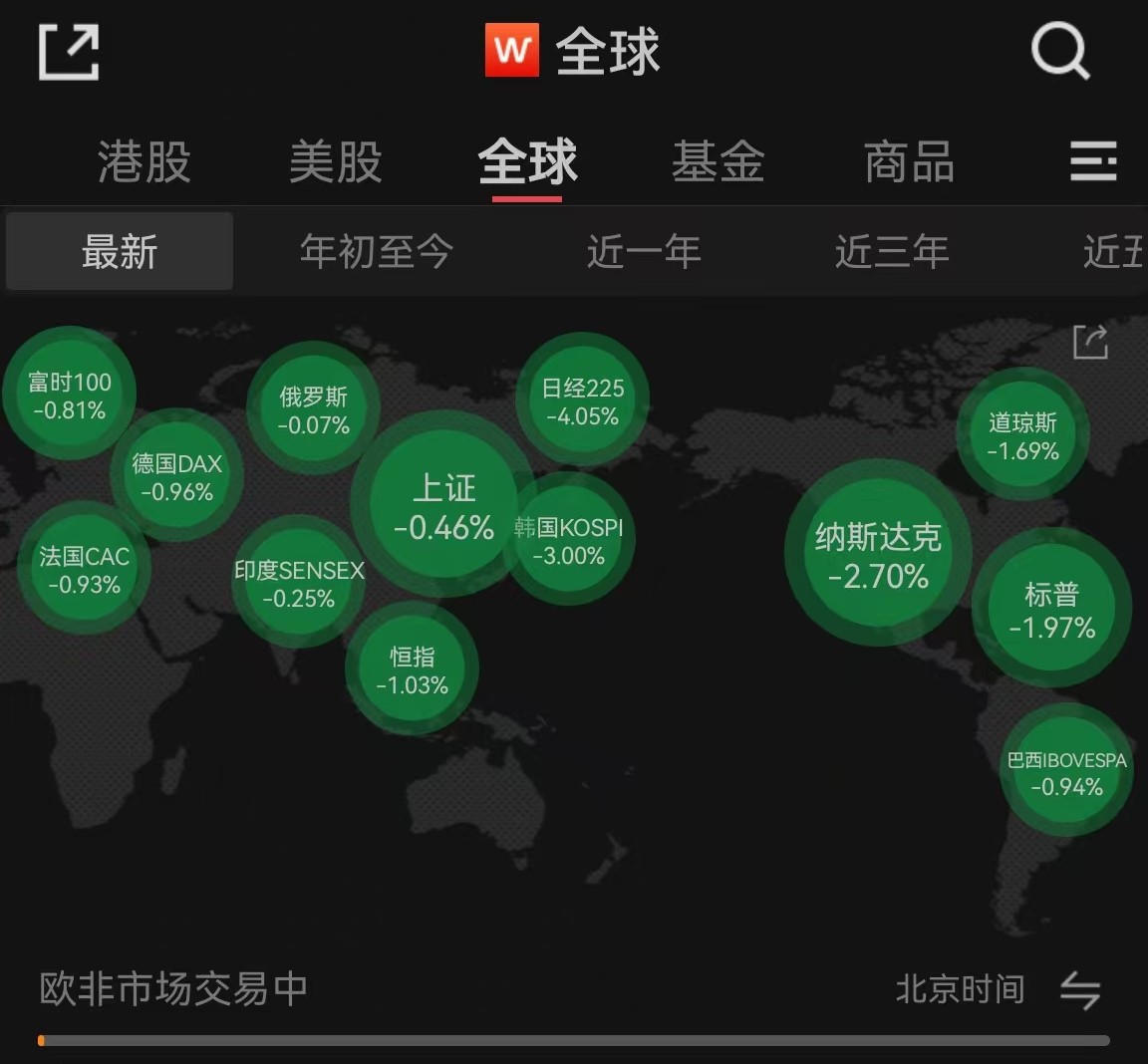Select the 年初至今 time range
The width and height of the screenshot is (1148, 1064).
377,251
